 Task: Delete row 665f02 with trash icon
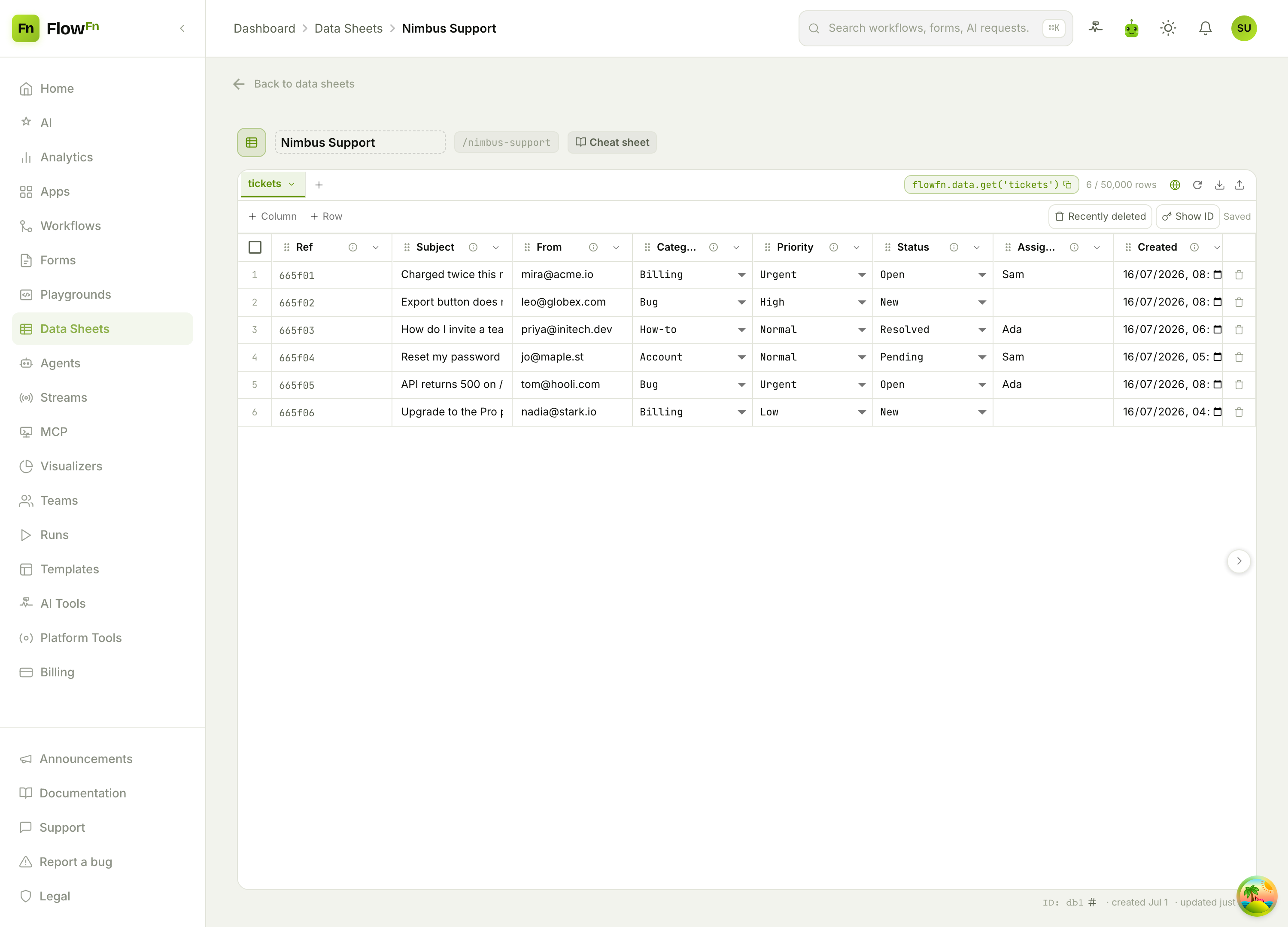(1239, 303)
